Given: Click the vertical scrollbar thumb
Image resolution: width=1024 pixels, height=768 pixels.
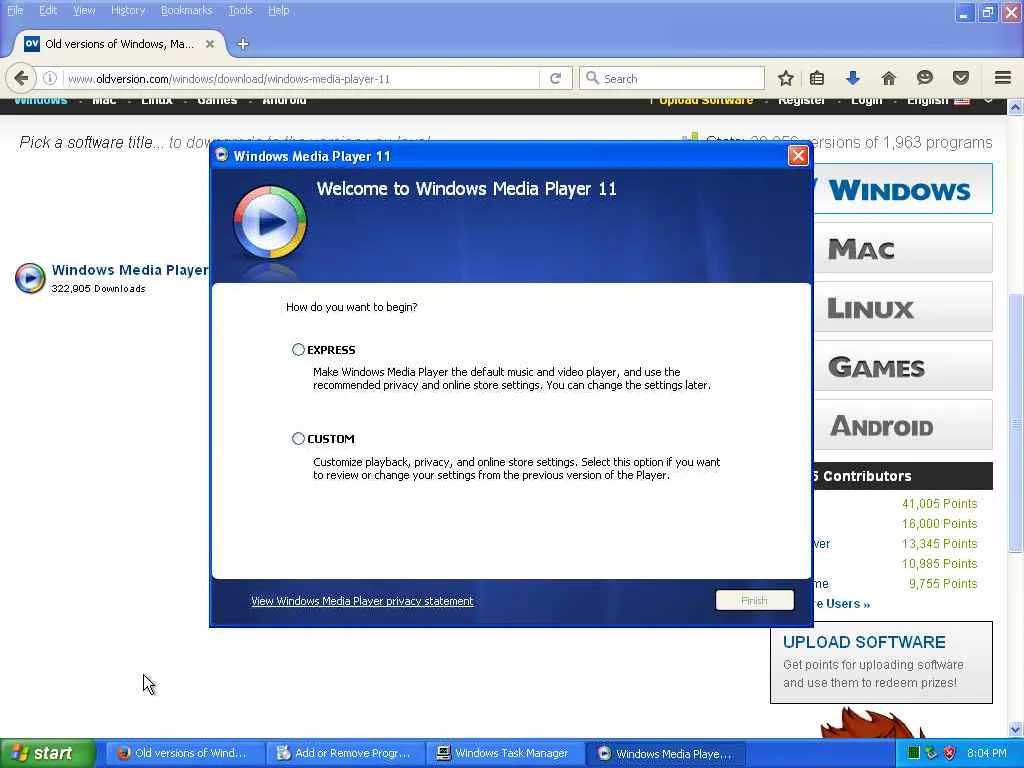Looking at the screenshot, I should 1016,424.
